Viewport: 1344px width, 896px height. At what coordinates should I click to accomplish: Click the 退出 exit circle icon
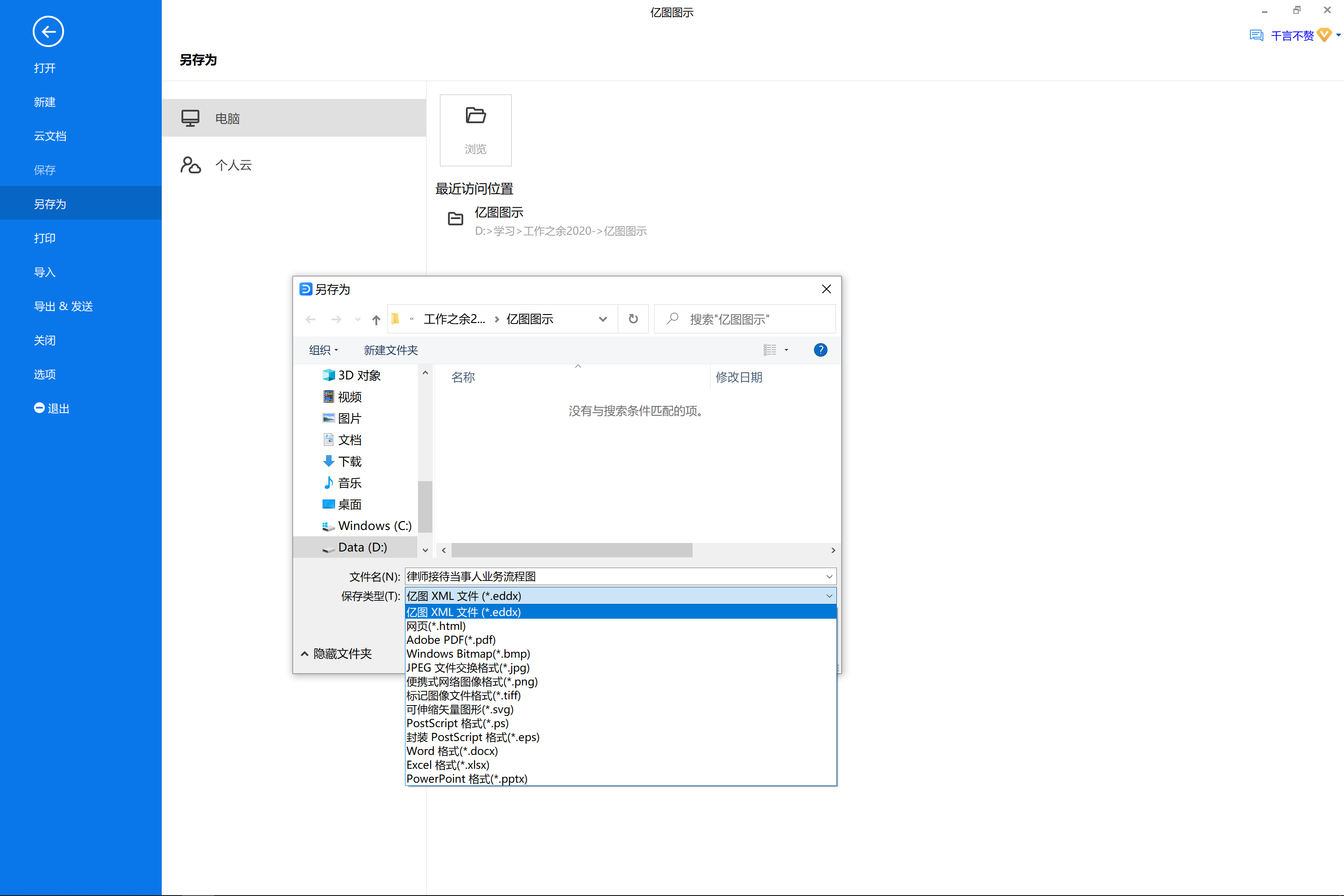click(39, 408)
